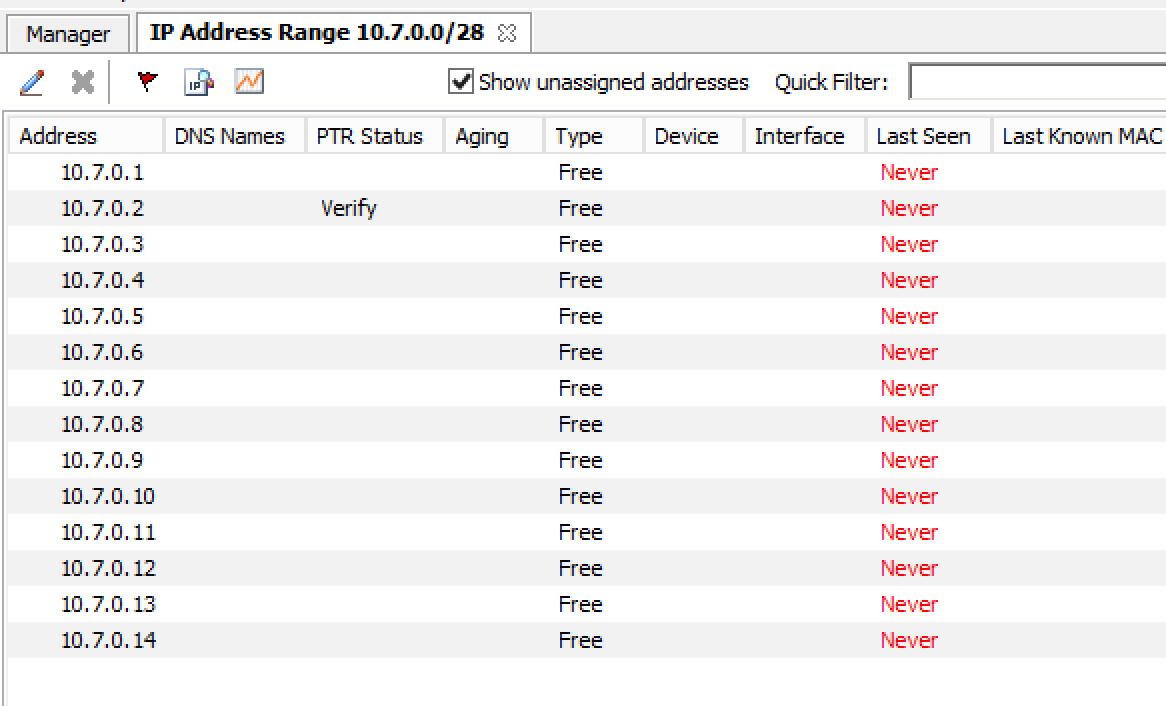Click the DNS Names column header

tap(229, 136)
